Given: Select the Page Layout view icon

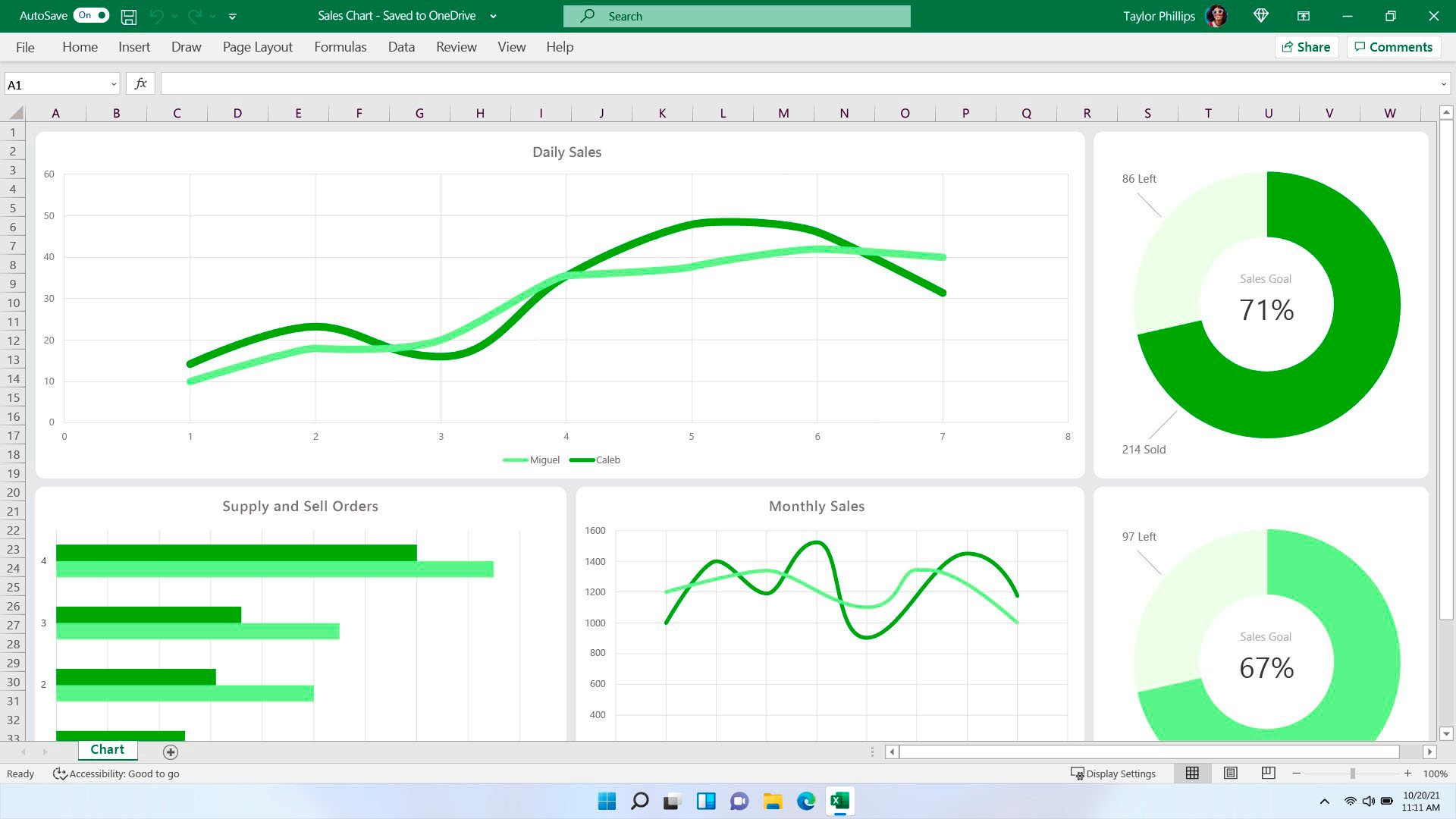Looking at the screenshot, I should click(x=1231, y=773).
